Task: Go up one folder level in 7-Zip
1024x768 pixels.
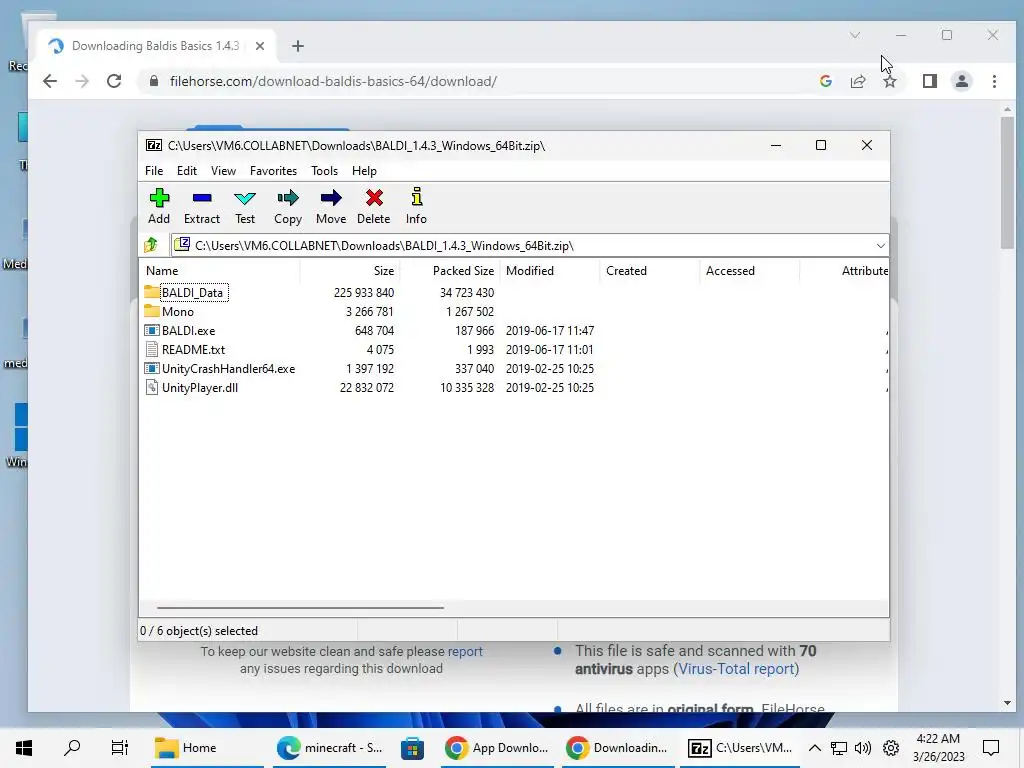Action: pyautogui.click(x=152, y=246)
